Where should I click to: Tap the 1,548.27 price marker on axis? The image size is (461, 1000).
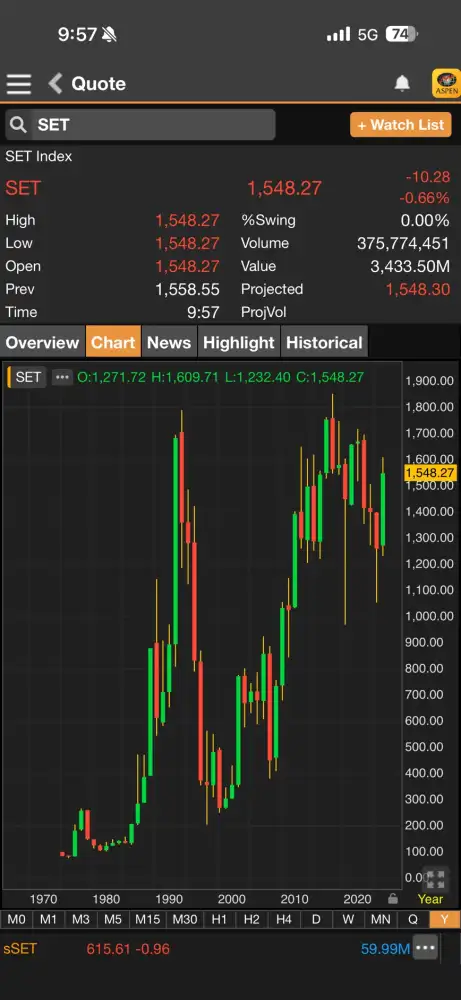pos(430,473)
